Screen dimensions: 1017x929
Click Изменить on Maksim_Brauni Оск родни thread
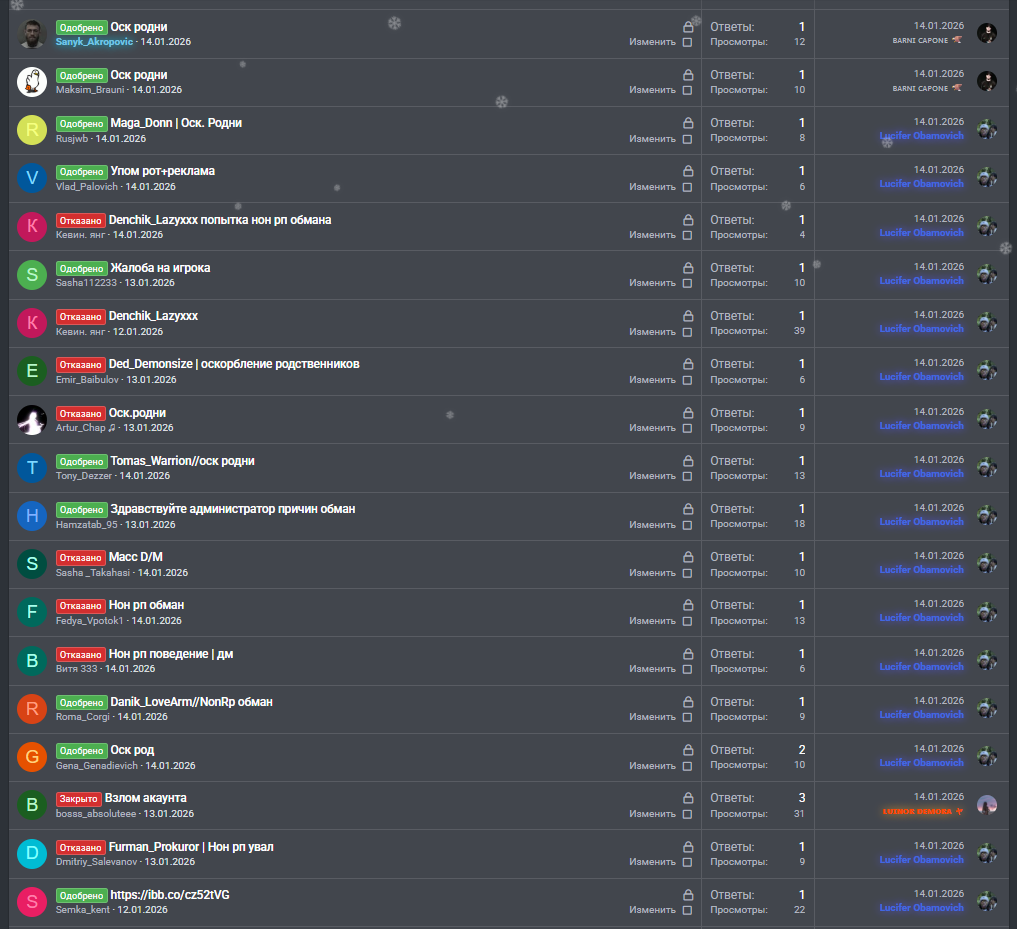click(x=652, y=90)
